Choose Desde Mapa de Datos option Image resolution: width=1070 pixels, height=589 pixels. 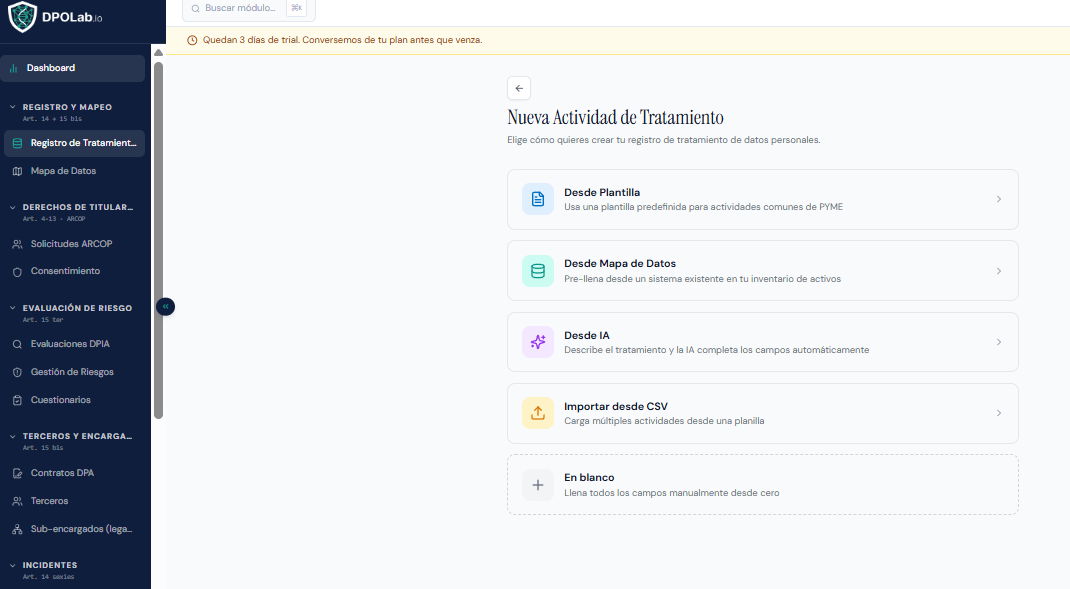762,271
